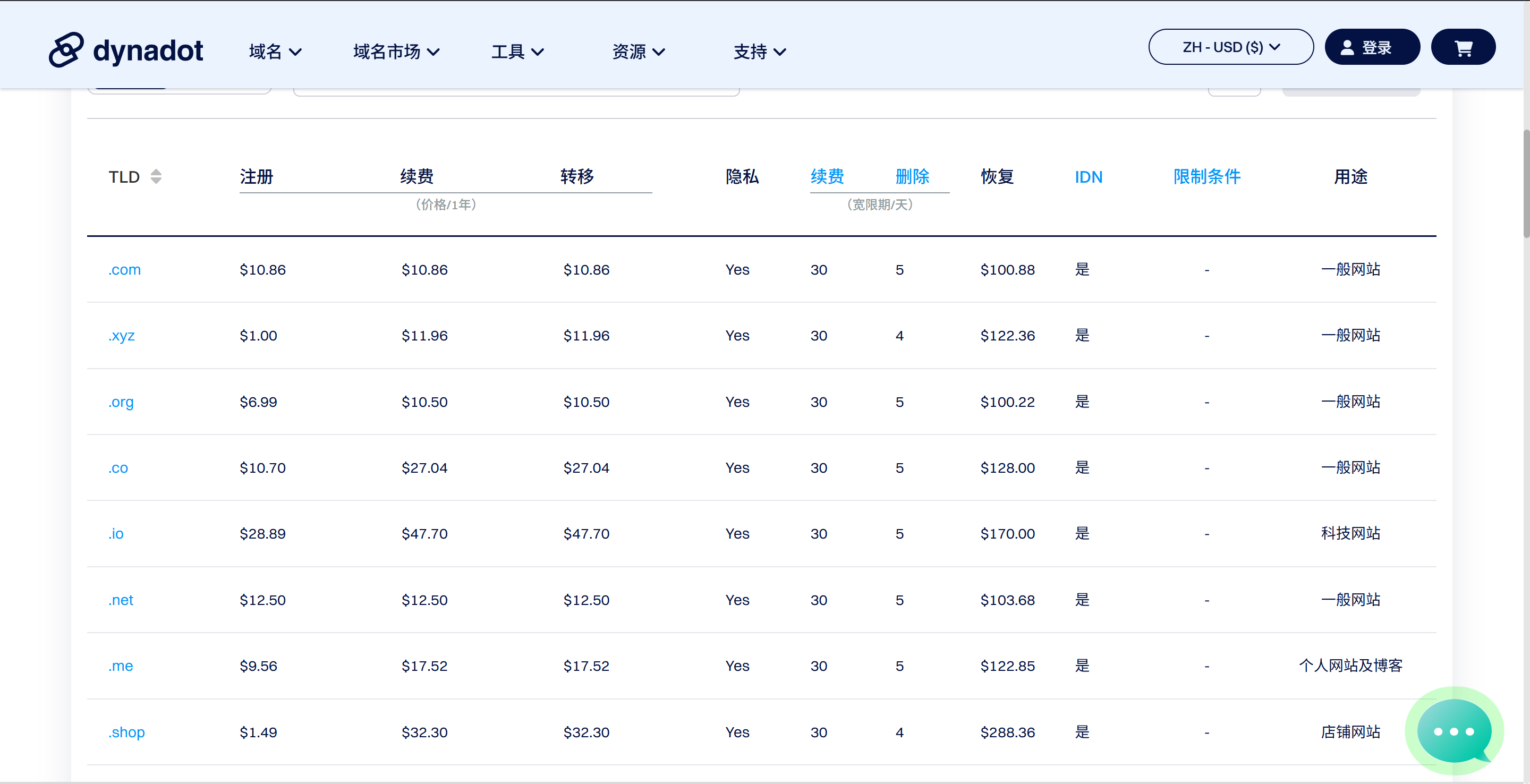
Task: Open the .com TLD page
Action: point(124,269)
